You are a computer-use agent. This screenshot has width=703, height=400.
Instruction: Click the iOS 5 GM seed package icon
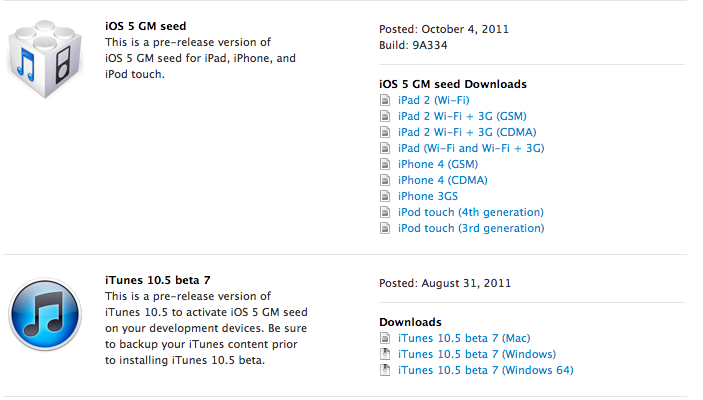coord(45,59)
